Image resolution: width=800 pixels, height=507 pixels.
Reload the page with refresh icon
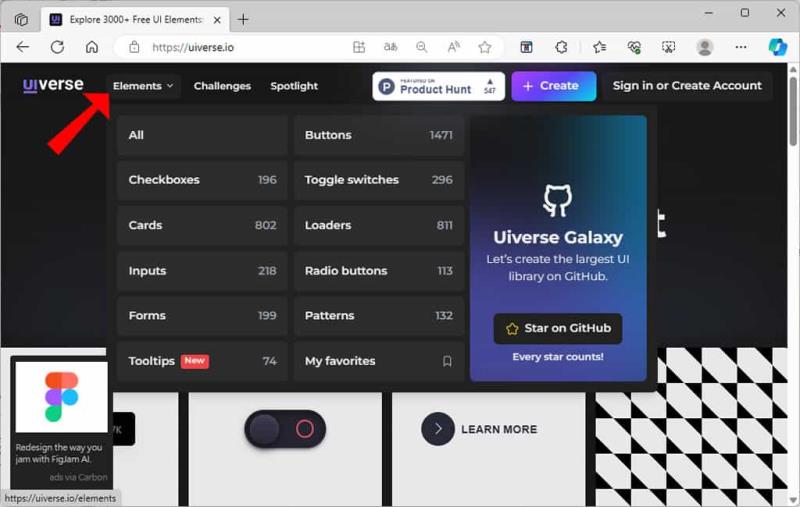pyautogui.click(x=57, y=47)
